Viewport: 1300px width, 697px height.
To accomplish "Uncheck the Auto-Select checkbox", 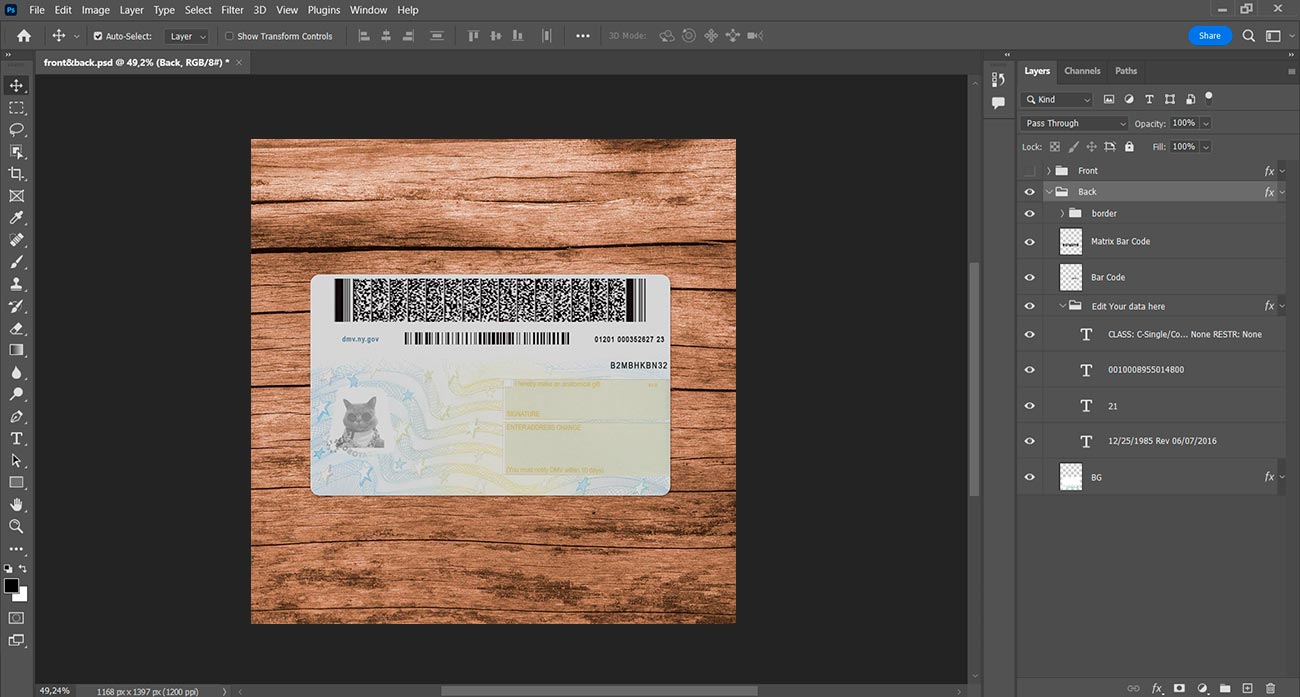I will point(98,36).
